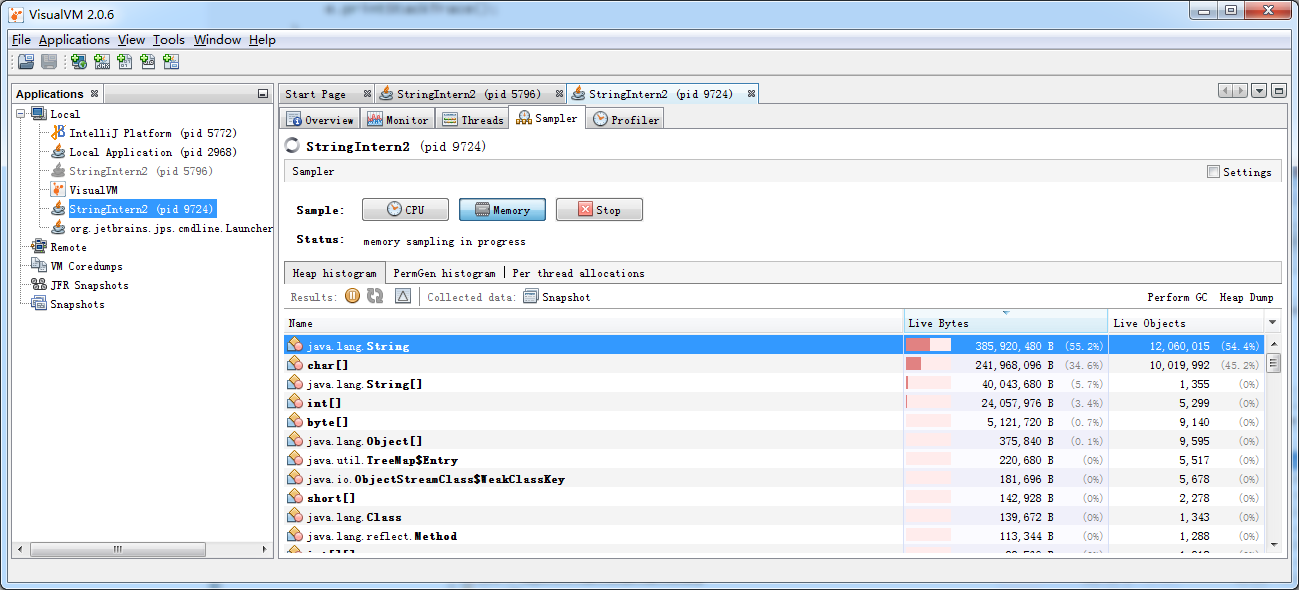Screen dimensions: 1299x590
Task: Open the Tools menu
Action: point(169,40)
